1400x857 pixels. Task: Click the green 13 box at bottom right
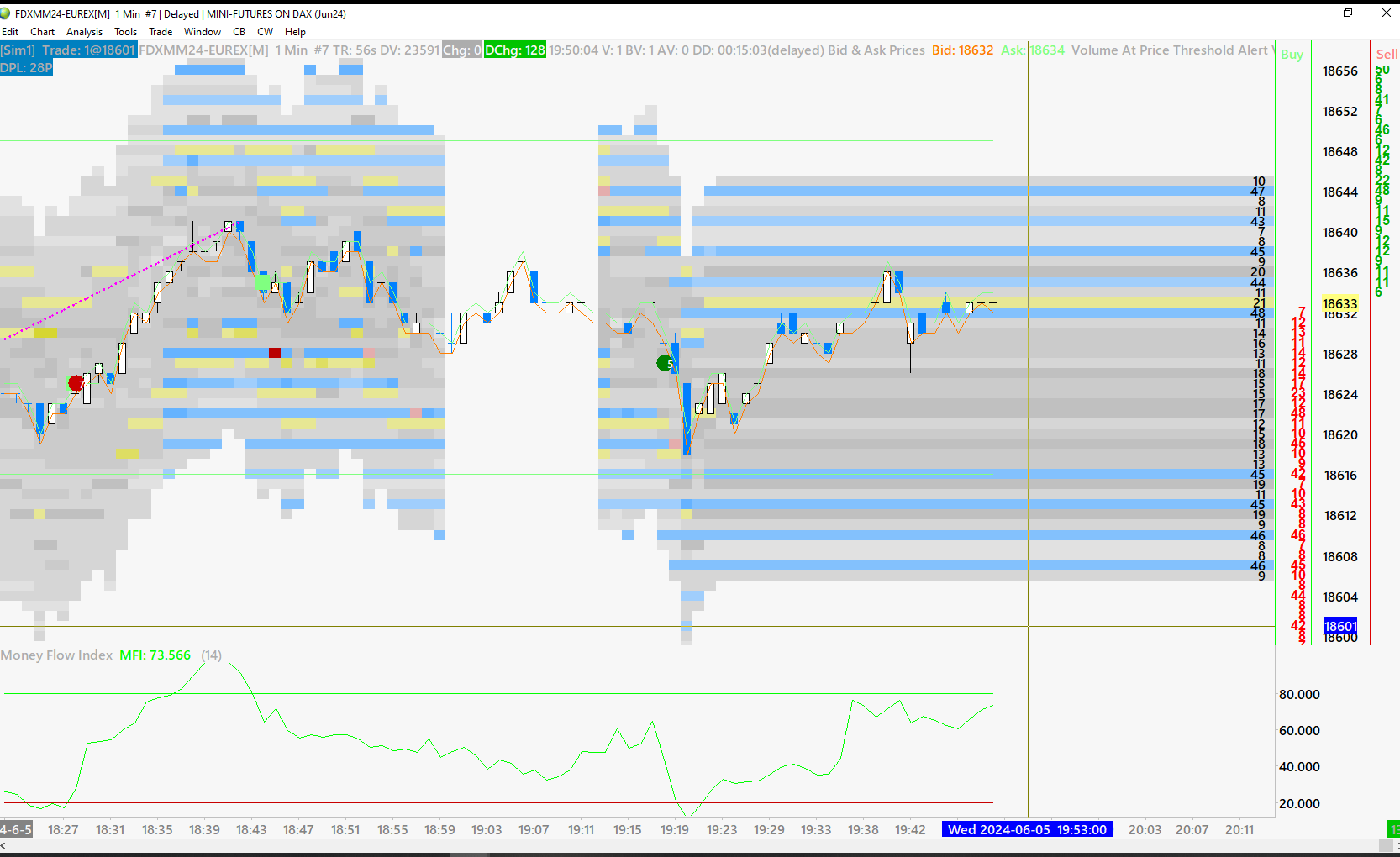1393,830
